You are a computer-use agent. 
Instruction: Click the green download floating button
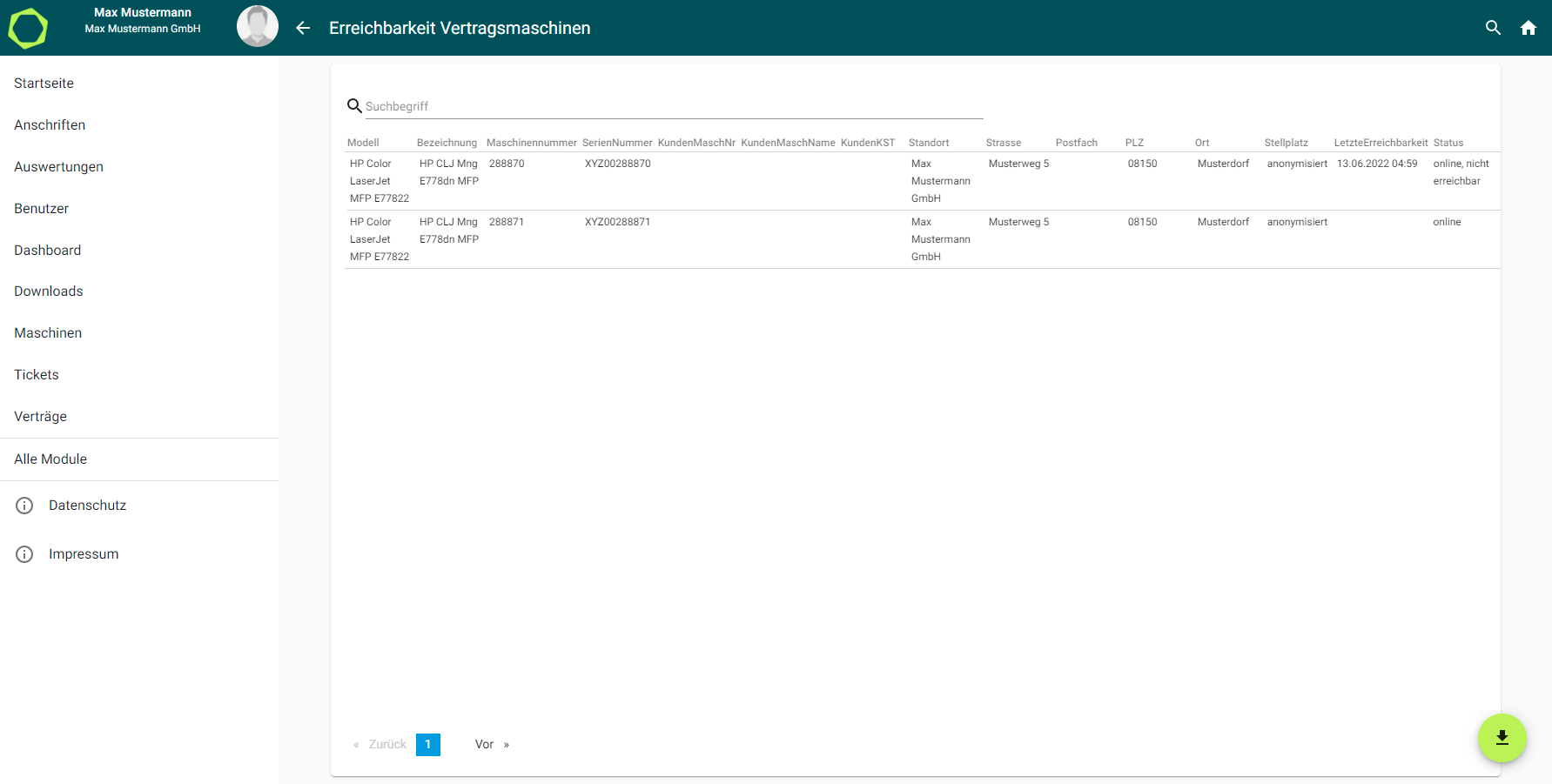pos(1502,738)
